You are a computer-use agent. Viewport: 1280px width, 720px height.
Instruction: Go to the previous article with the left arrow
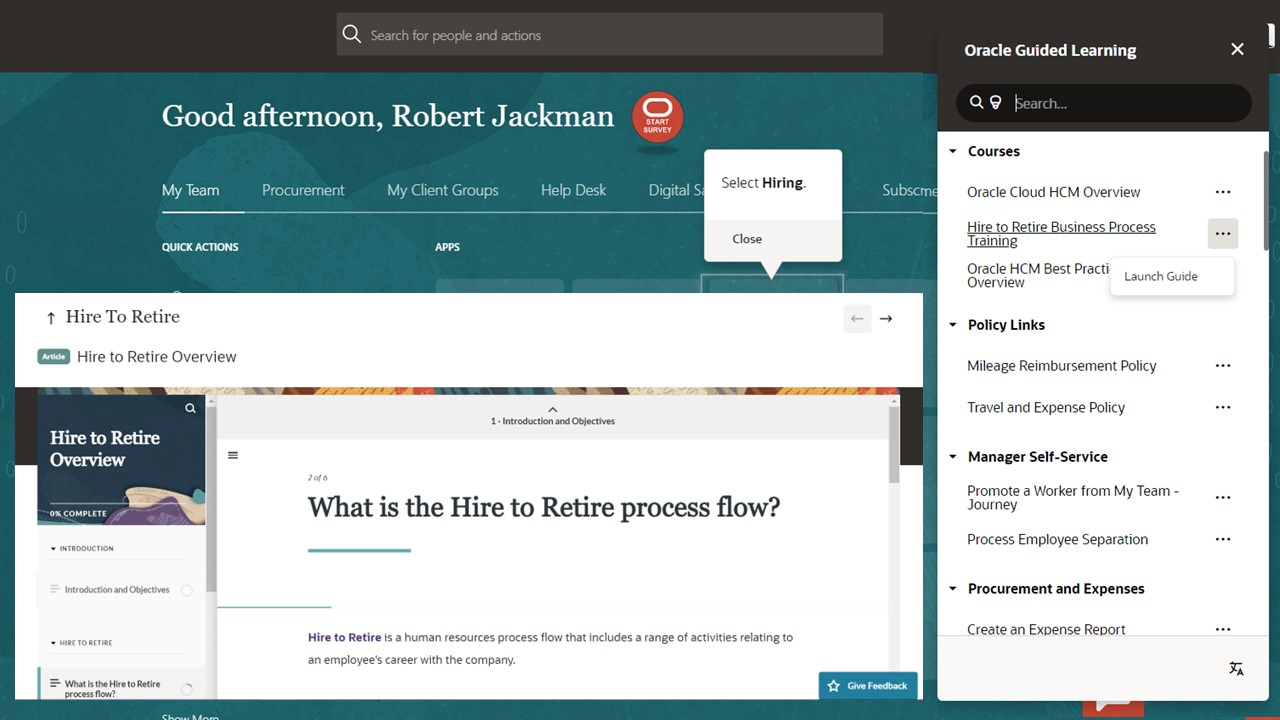pos(857,319)
